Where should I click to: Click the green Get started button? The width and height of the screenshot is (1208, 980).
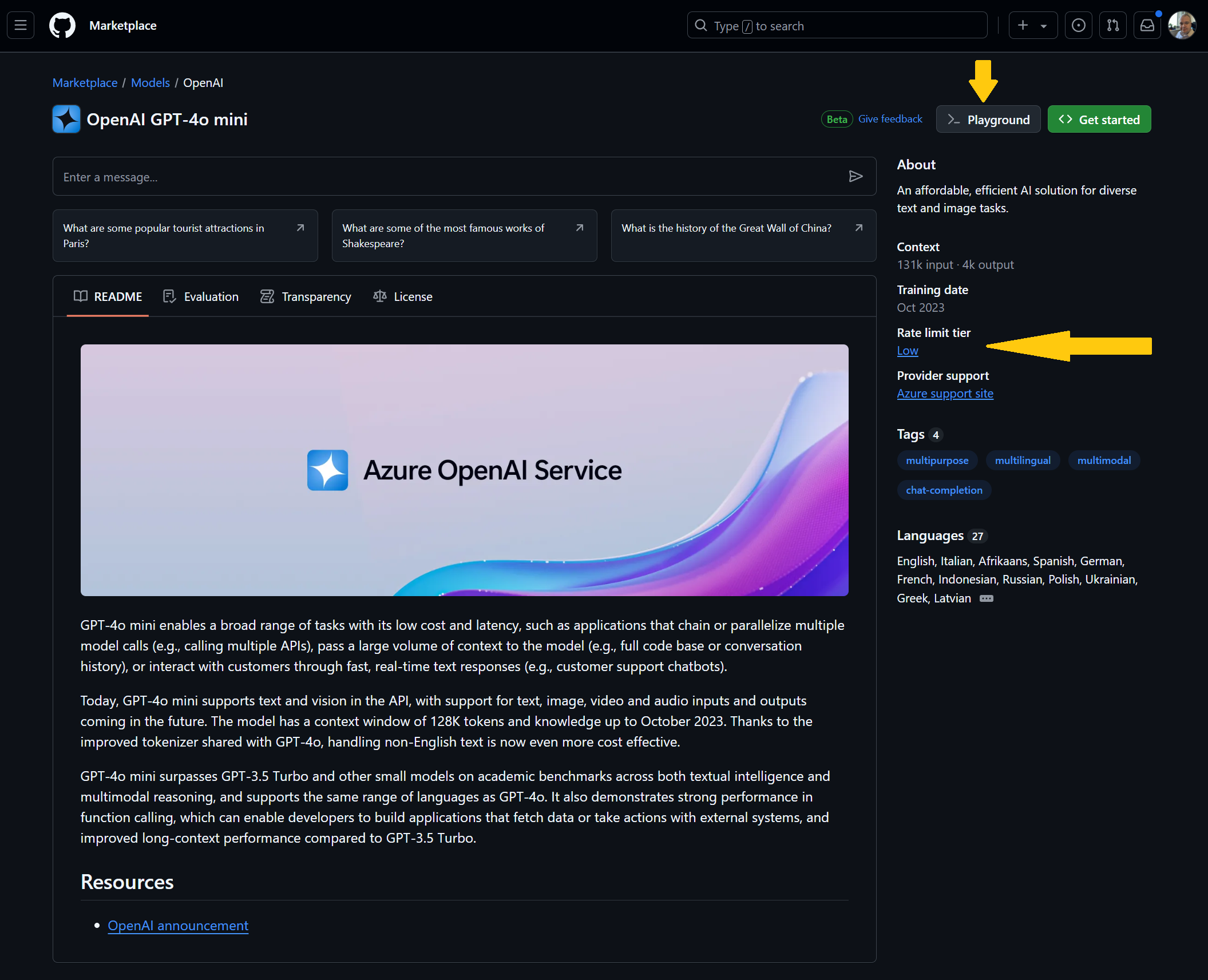[1099, 120]
